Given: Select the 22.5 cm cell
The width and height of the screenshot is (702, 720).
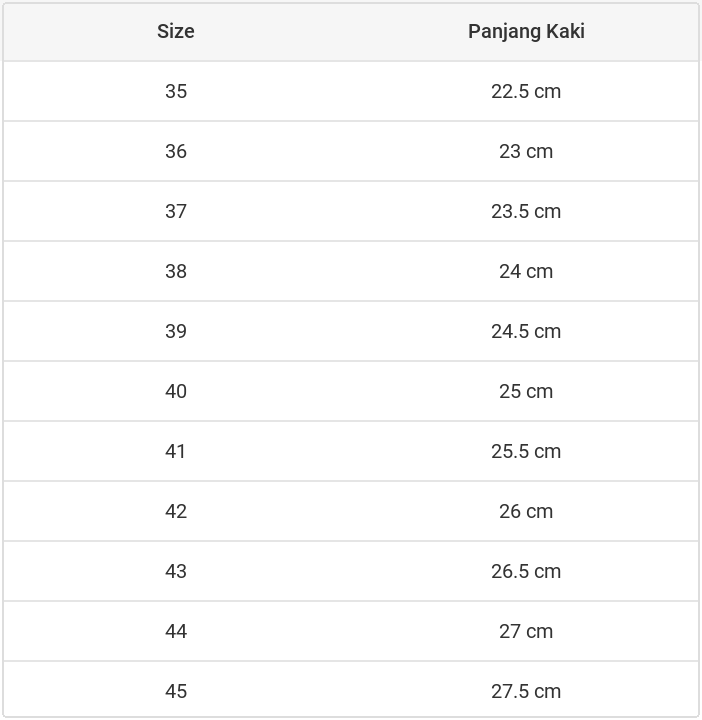Looking at the screenshot, I should pyautogui.click(x=526, y=91).
